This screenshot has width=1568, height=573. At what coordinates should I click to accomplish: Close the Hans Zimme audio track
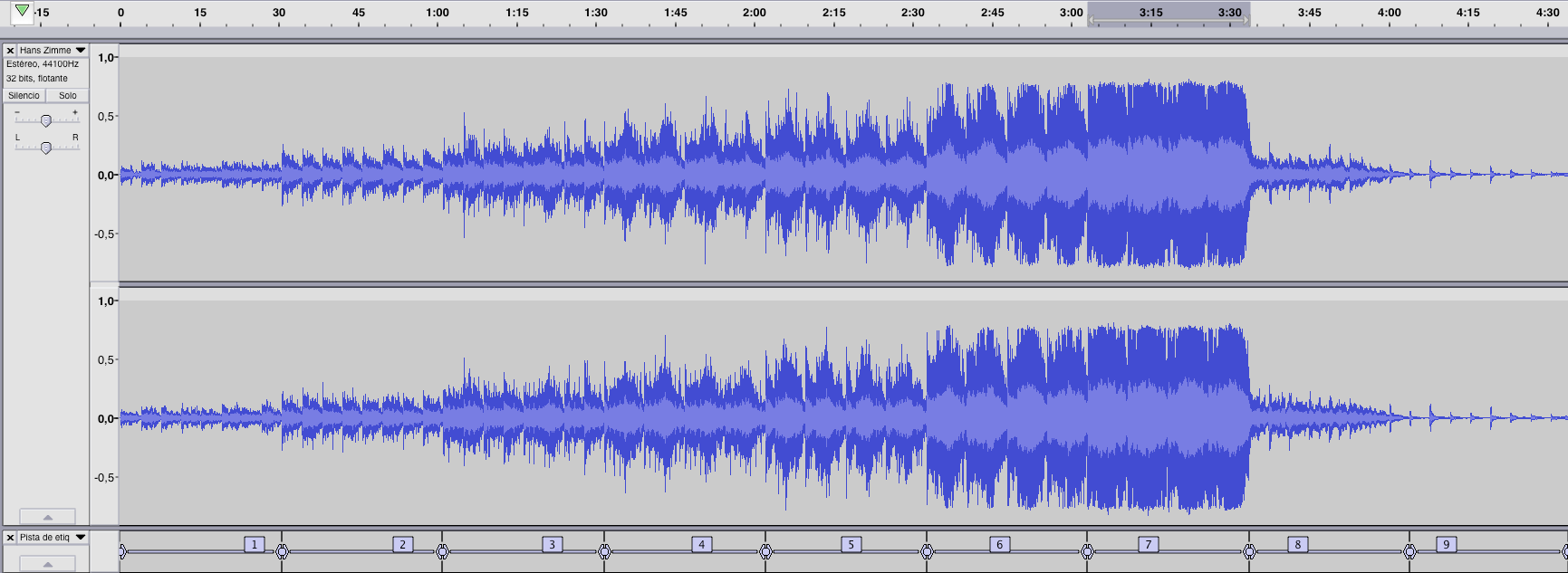(10, 51)
